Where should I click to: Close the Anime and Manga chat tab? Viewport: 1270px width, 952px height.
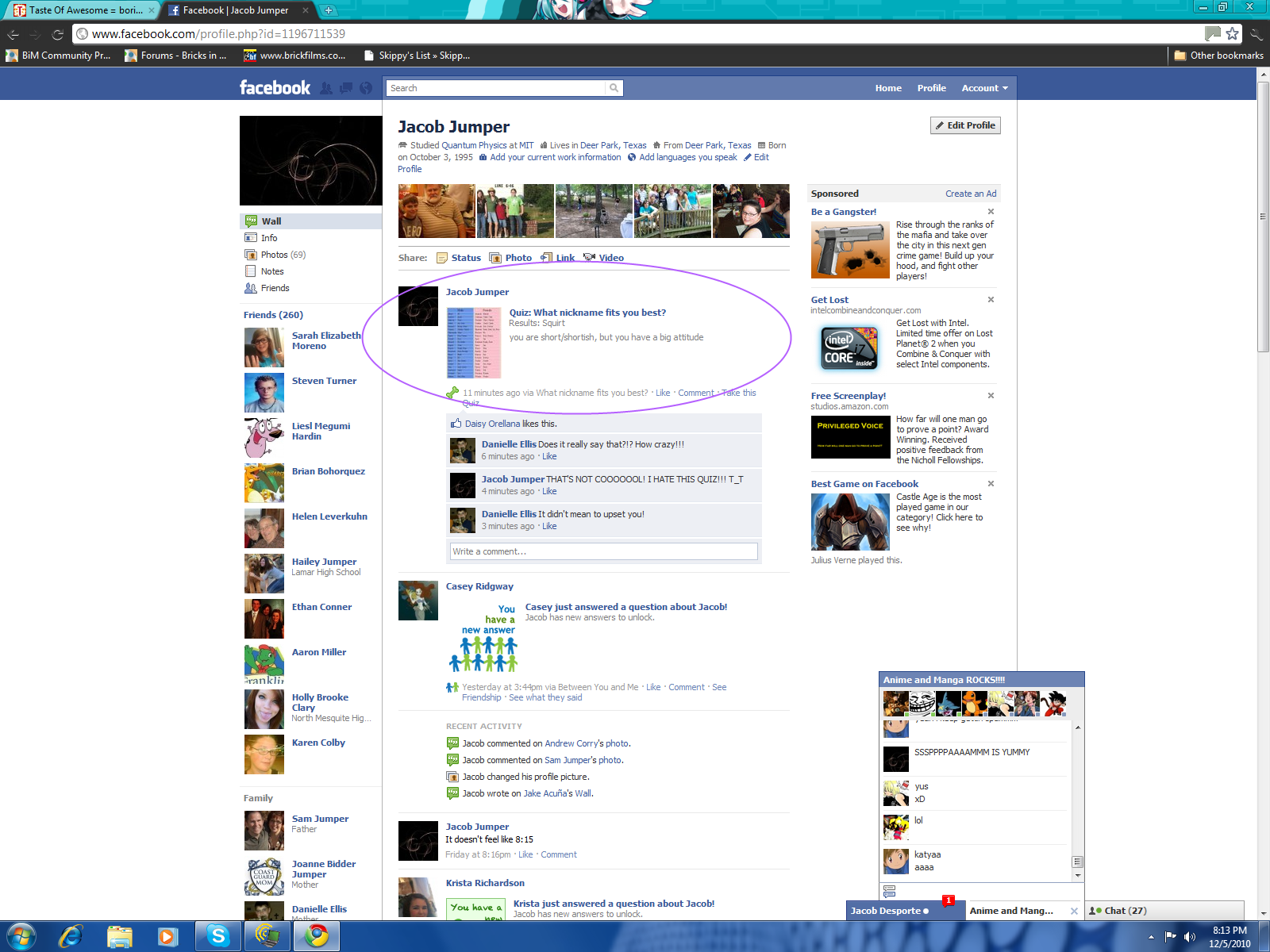click(1074, 911)
